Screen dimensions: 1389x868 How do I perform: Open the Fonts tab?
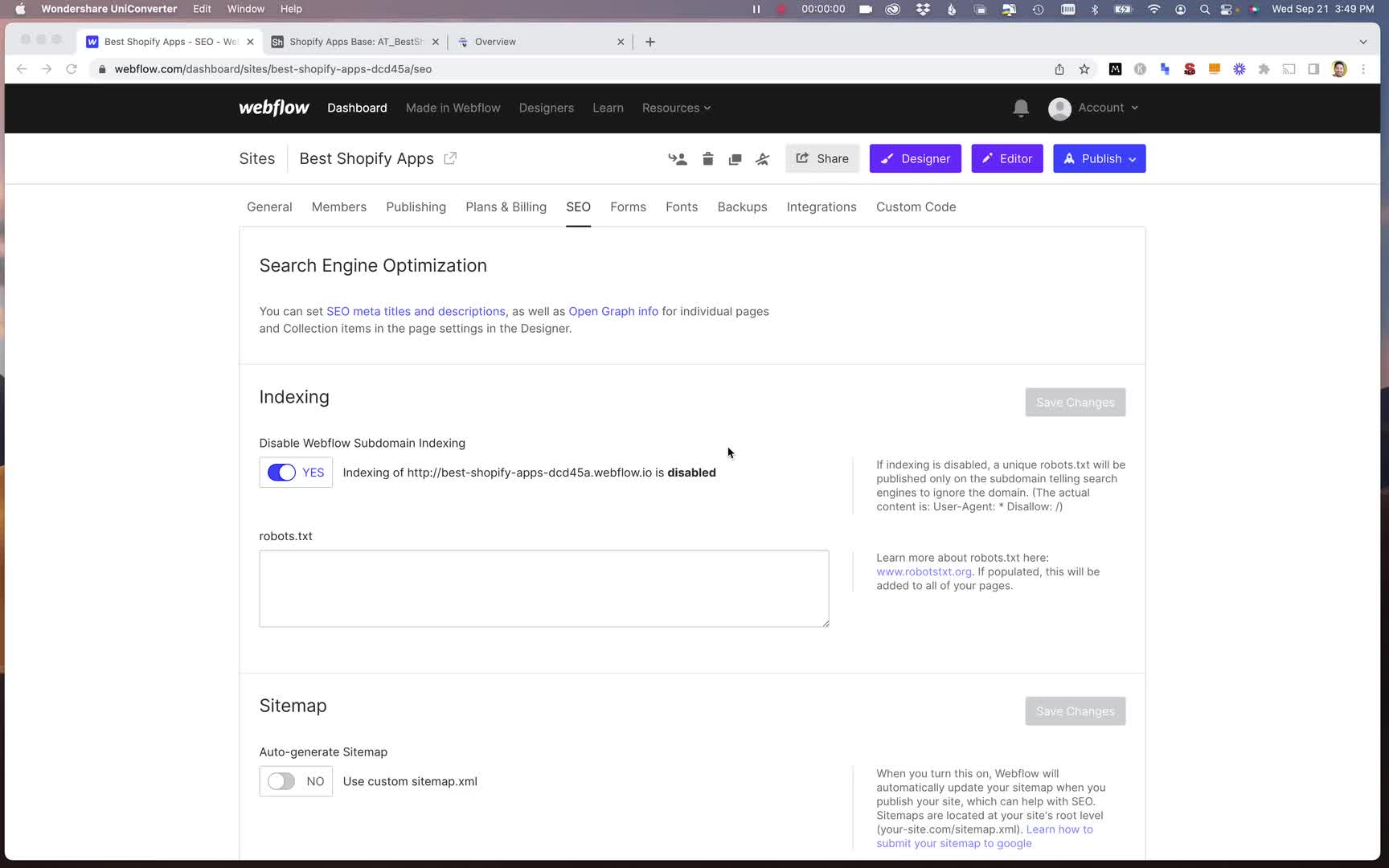pos(682,207)
